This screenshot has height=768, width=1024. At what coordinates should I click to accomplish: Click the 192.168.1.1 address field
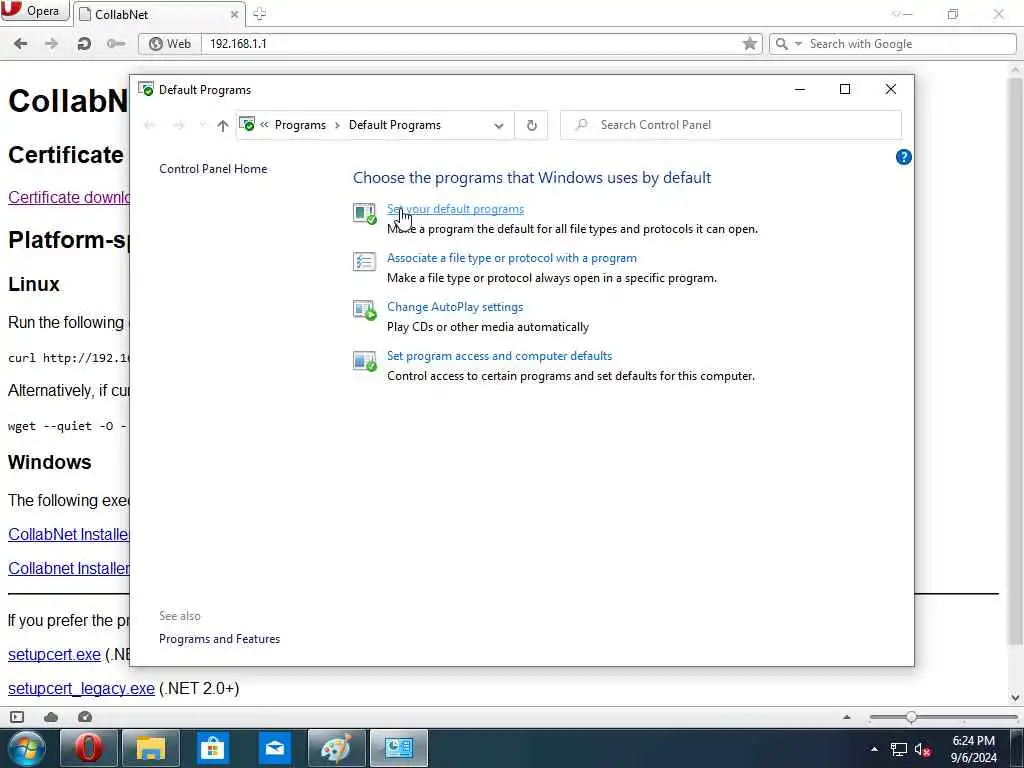click(470, 44)
